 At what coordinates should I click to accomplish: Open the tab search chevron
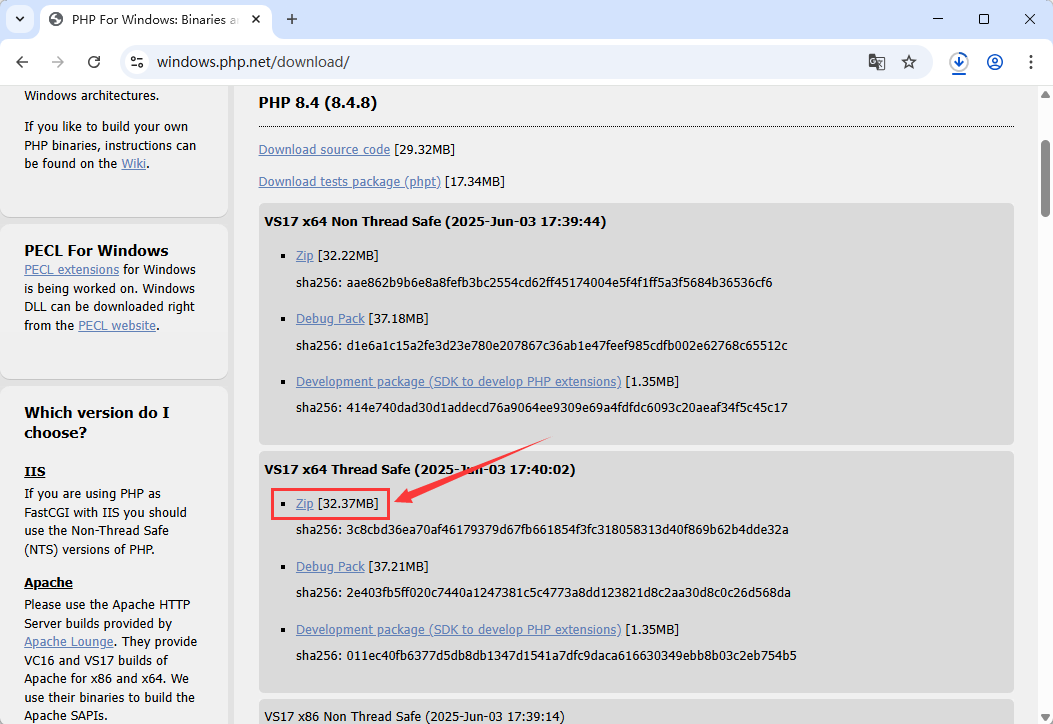pos(20,19)
